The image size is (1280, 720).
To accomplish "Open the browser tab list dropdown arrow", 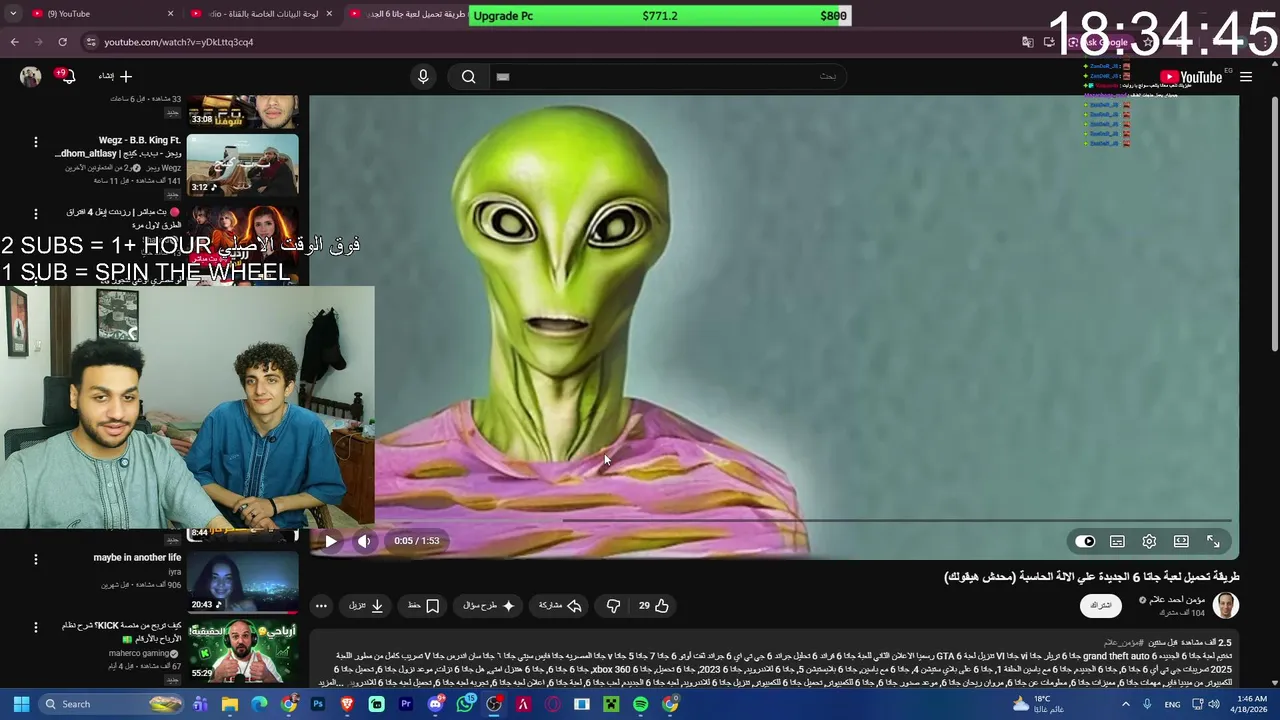I will click(x=11, y=14).
